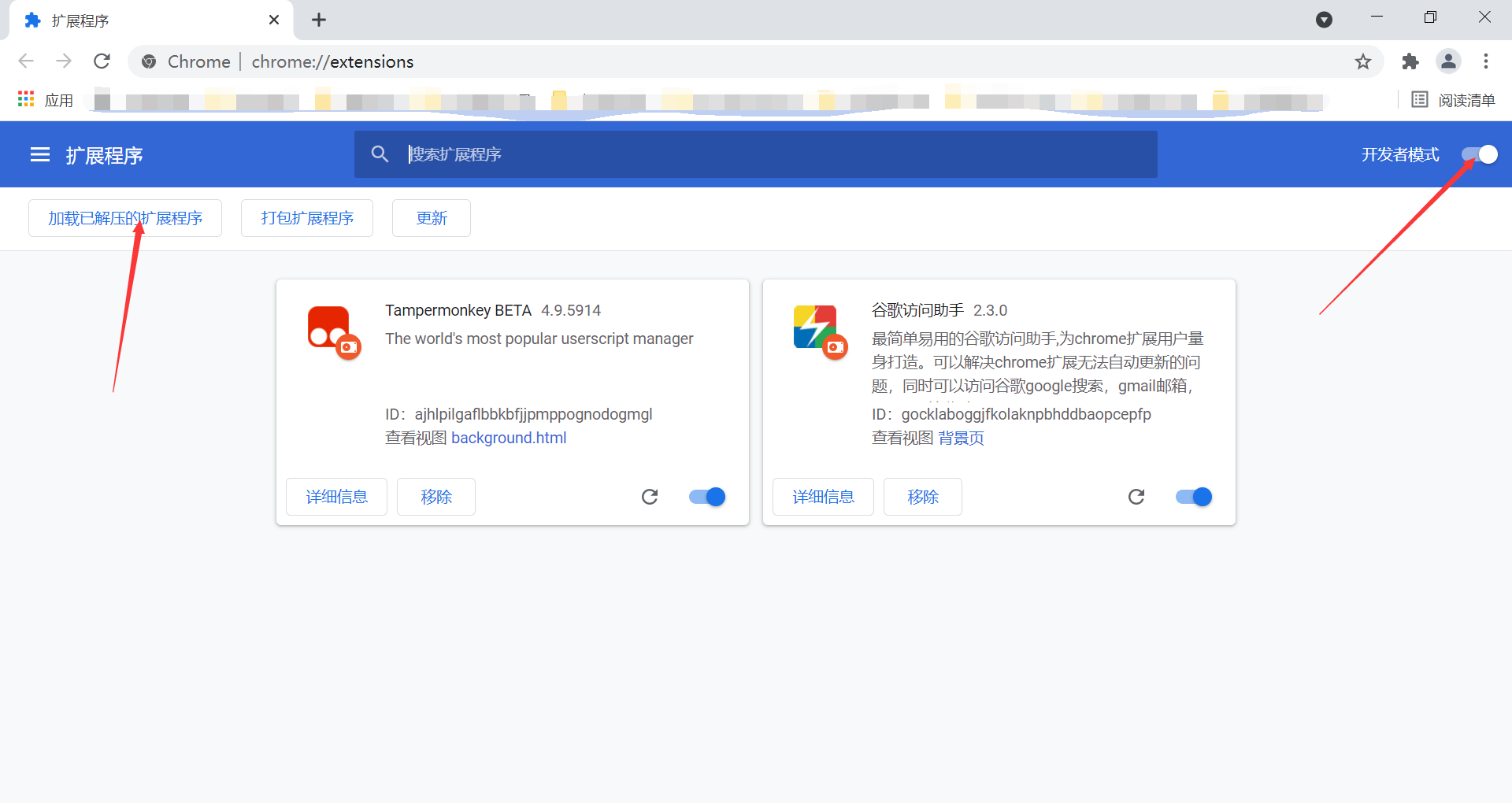
Task: Open Tampermonkey BETA 详细信息
Action: [336, 497]
